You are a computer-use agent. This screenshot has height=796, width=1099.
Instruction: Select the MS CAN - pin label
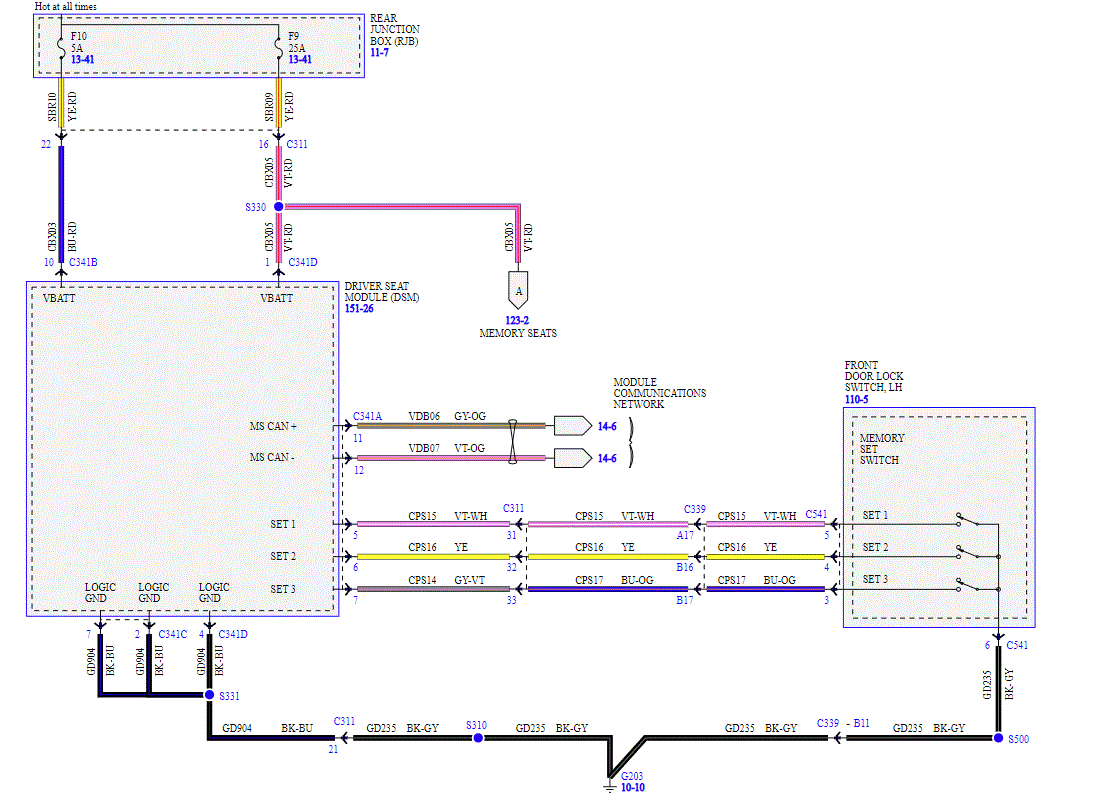[x=272, y=457]
